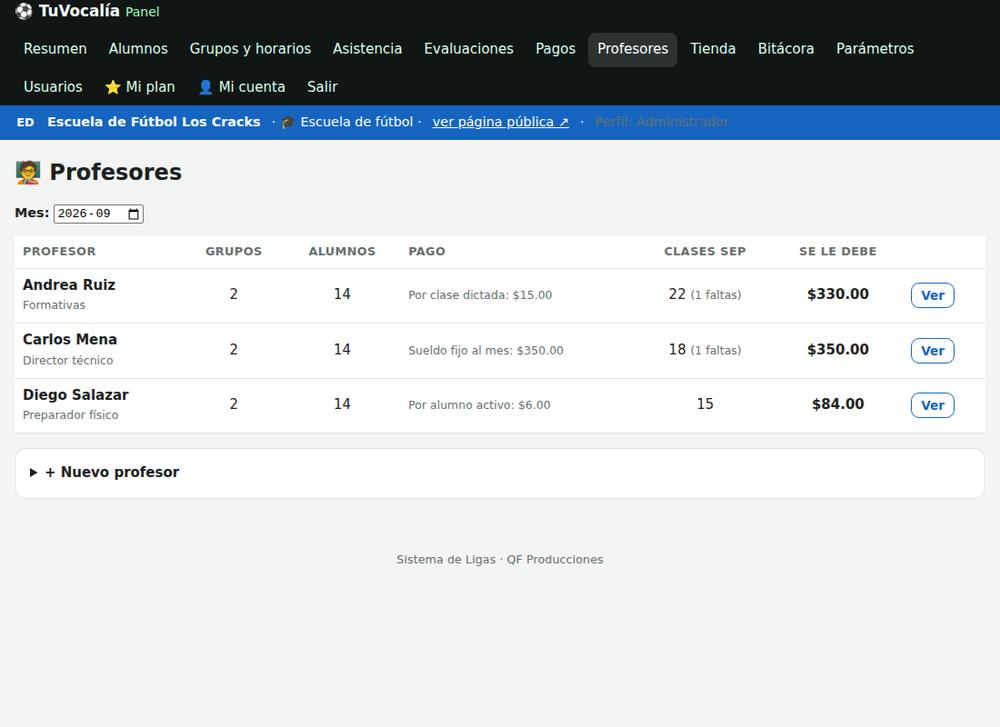This screenshot has height=727, width=1000.
Task: Open the Evaluaciones page
Action: click(469, 48)
